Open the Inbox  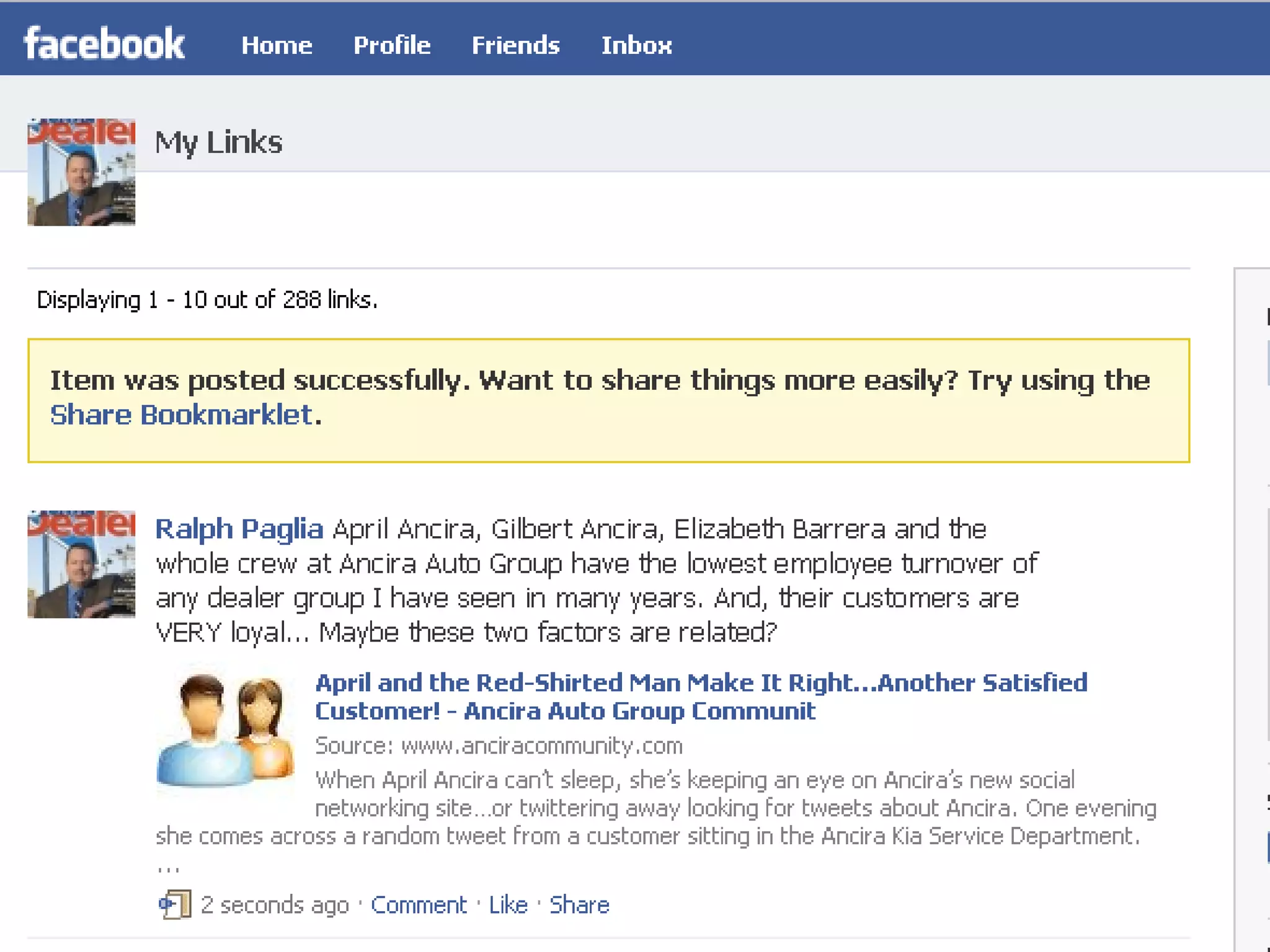636,45
